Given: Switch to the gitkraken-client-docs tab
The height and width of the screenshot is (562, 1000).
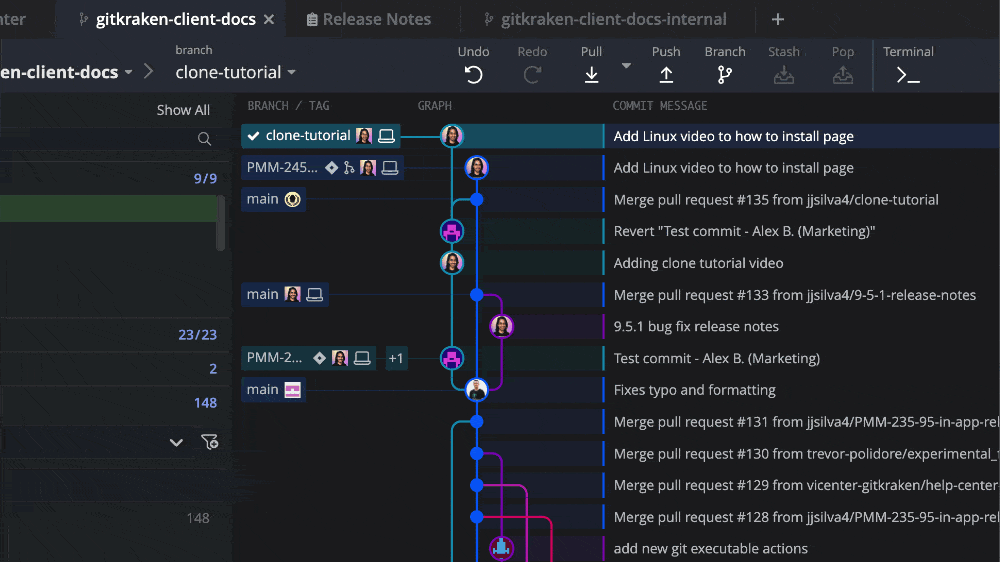Looking at the screenshot, I should click(x=175, y=19).
